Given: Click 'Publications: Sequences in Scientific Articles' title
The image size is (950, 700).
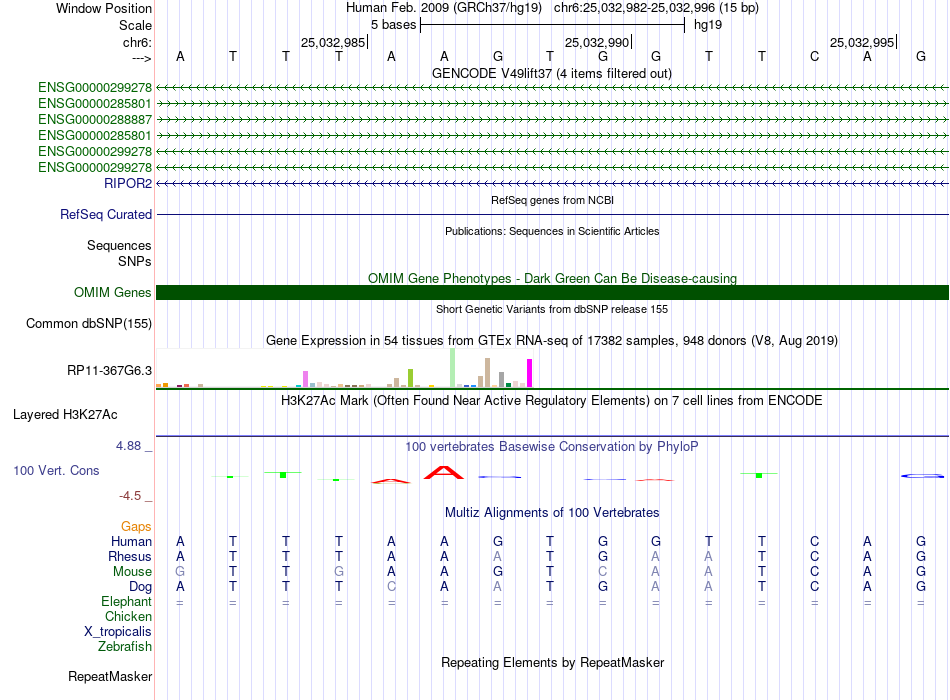Looking at the screenshot, I should point(552,231).
